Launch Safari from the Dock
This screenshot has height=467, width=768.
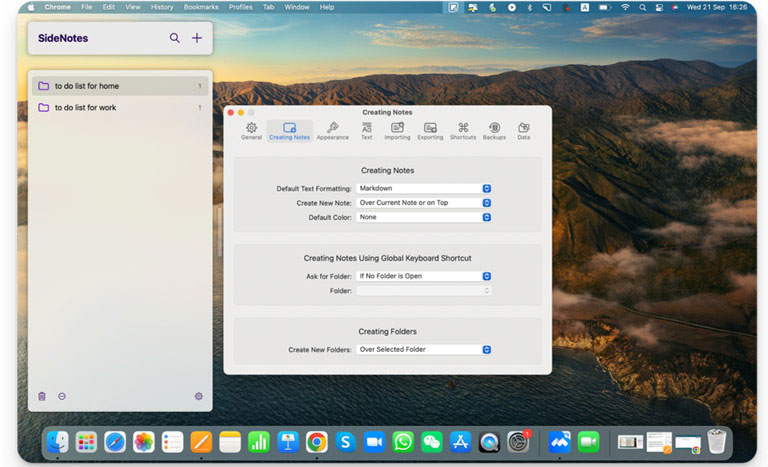[115, 442]
